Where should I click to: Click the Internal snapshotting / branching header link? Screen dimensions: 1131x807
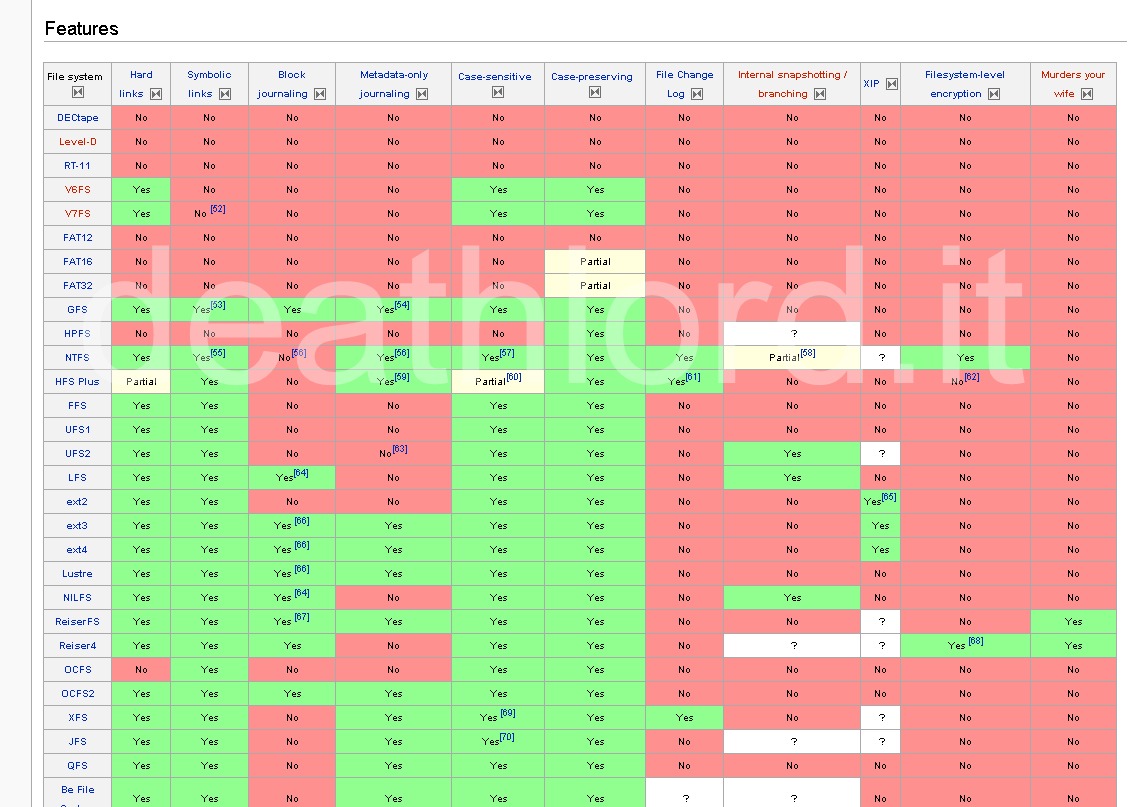tap(792, 84)
